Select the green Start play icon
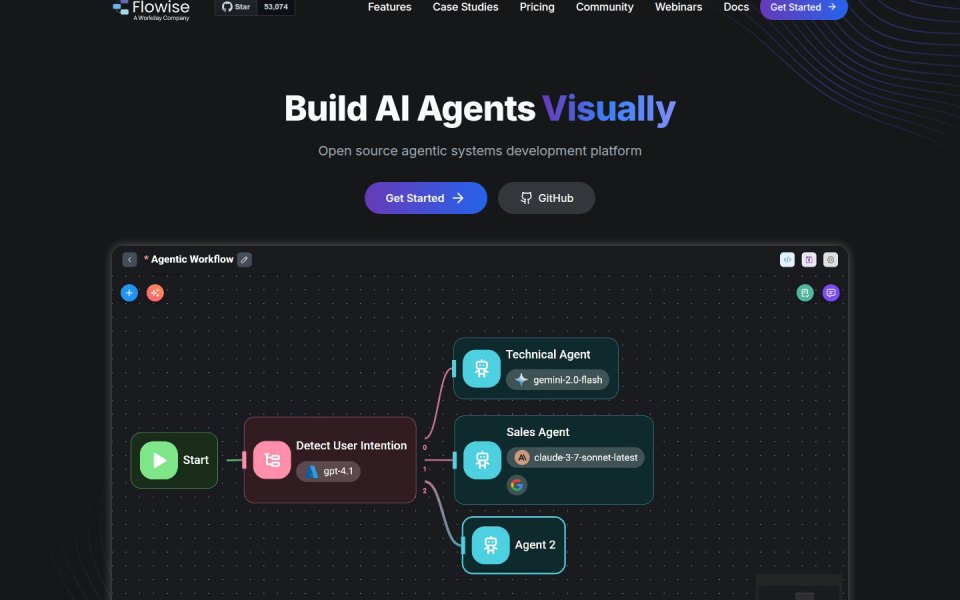The height and width of the screenshot is (600, 960). point(159,460)
